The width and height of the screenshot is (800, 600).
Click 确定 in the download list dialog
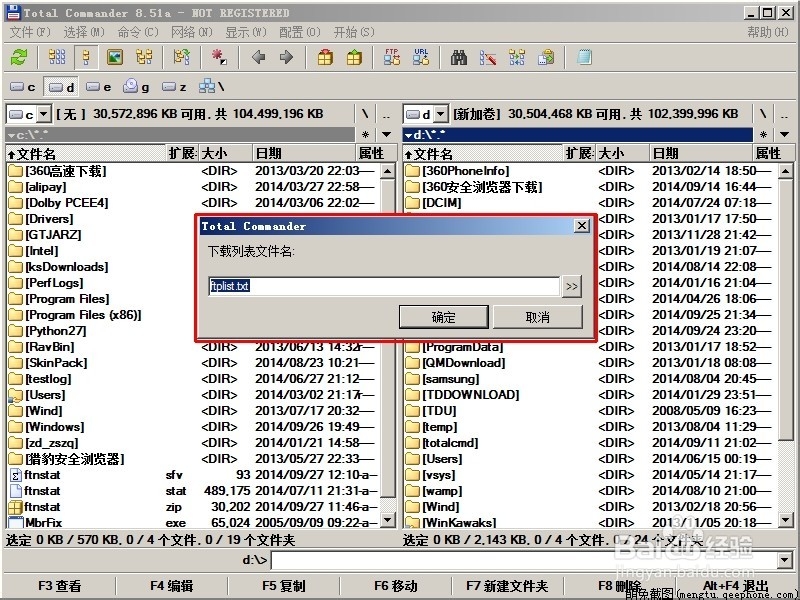pyautogui.click(x=443, y=317)
